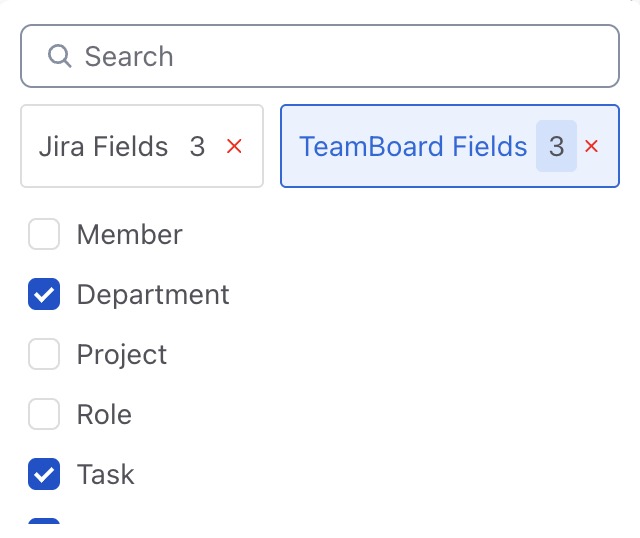Check the Role checkbox
Screen dimensions: 640x538
pos(44,415)
